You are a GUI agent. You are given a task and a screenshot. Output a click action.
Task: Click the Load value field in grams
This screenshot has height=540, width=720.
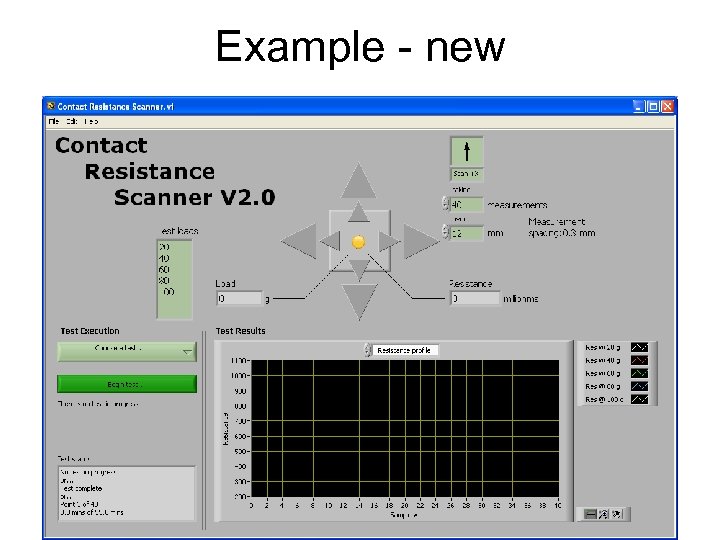click(x=239, y=298)
